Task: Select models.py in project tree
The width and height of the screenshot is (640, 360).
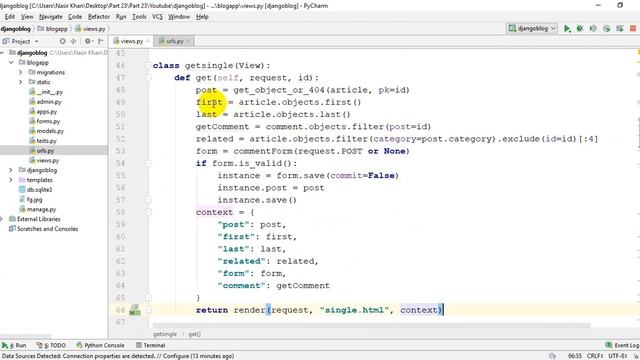Action: (47, 131)
